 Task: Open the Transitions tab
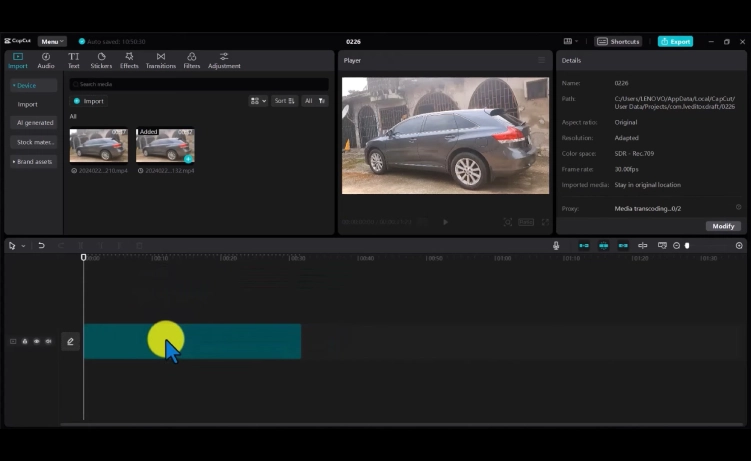160,61
